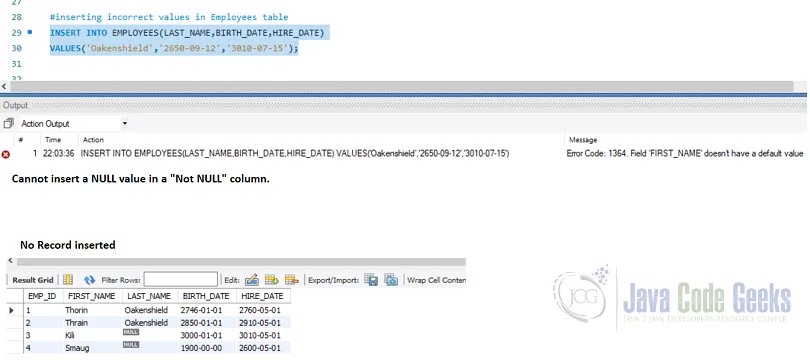Click the Export recordset to file icon
The width and height of the screenshot is (810, 363).
(x=371, y=280)
